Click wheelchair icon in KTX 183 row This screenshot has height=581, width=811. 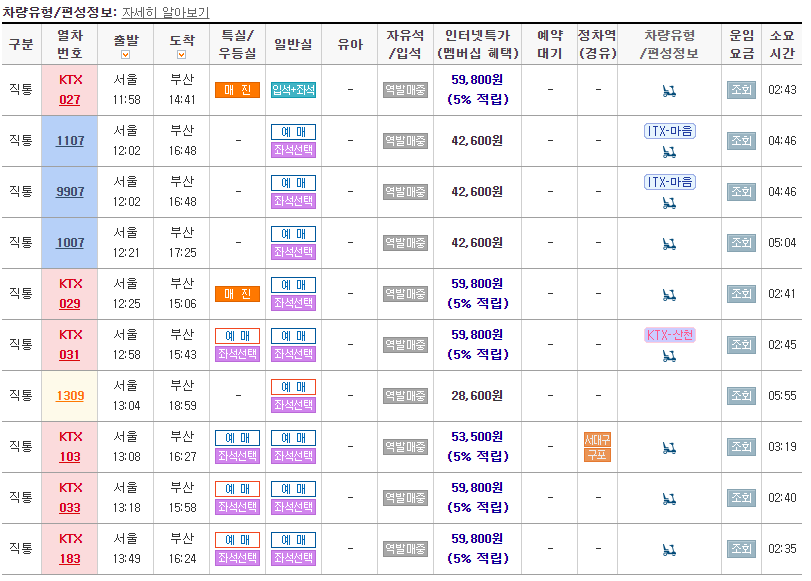click(669, 550)
